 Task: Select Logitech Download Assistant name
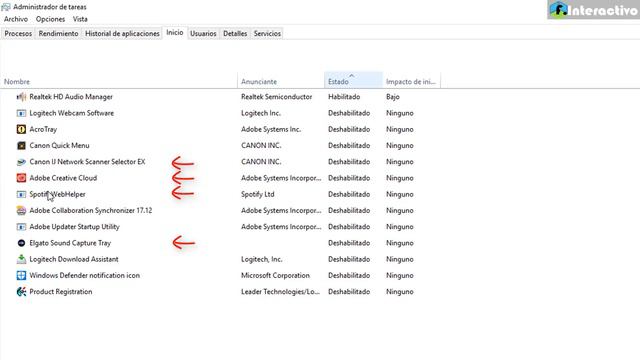(x=74, y=259)
